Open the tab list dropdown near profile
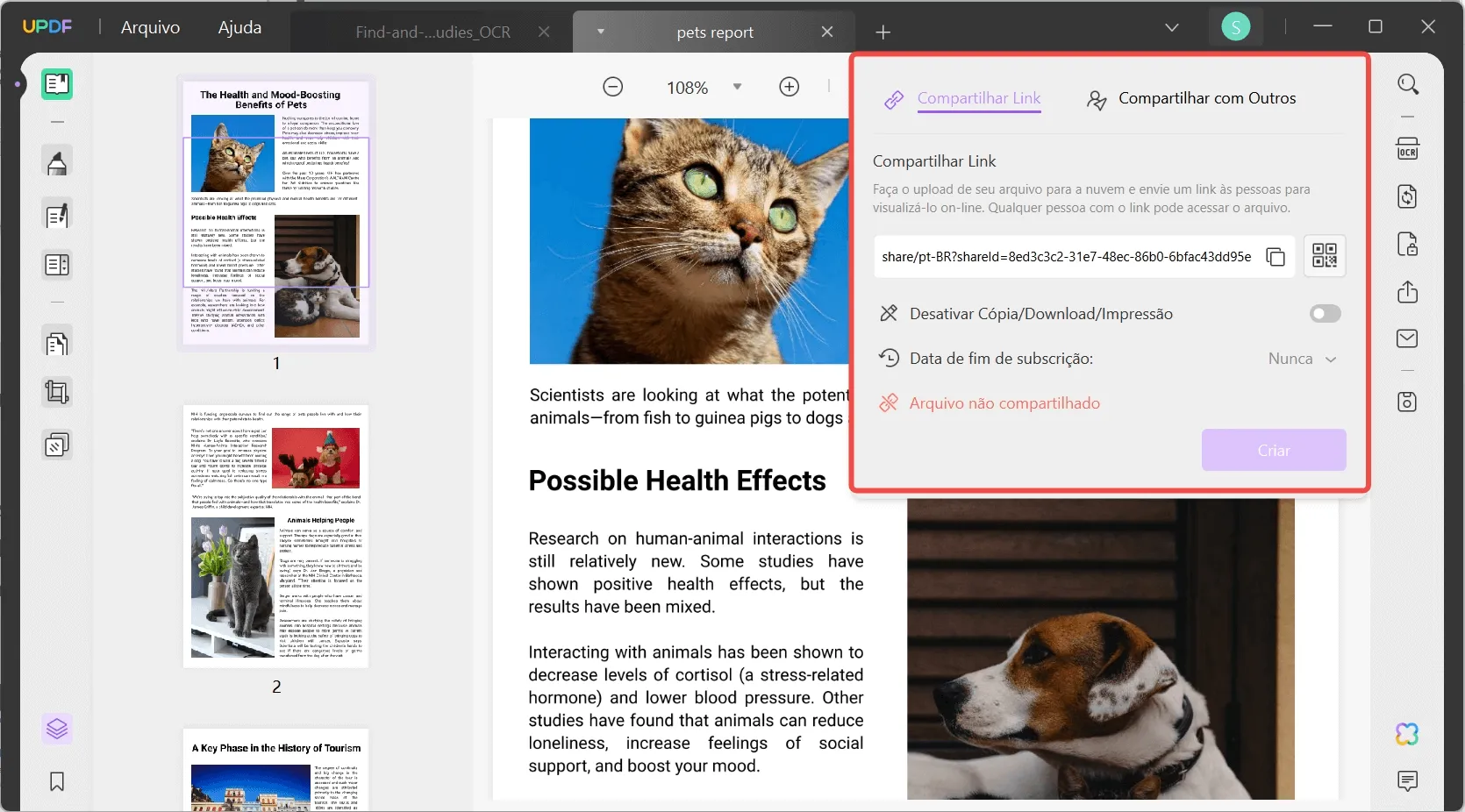This screenshot has height=812, width=1465. click(1173, 27)
